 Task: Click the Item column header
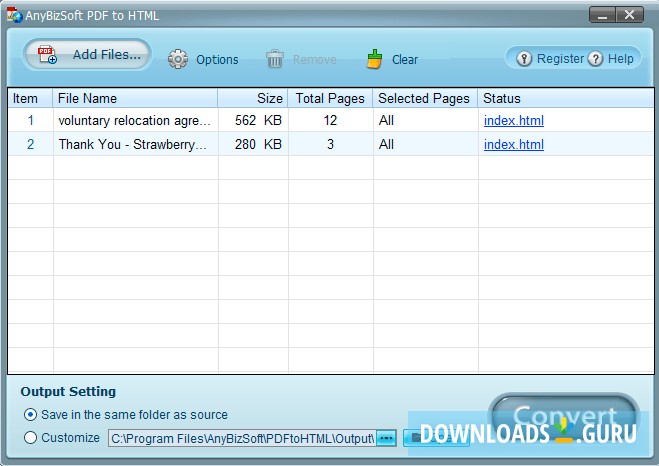coord(30,98)
